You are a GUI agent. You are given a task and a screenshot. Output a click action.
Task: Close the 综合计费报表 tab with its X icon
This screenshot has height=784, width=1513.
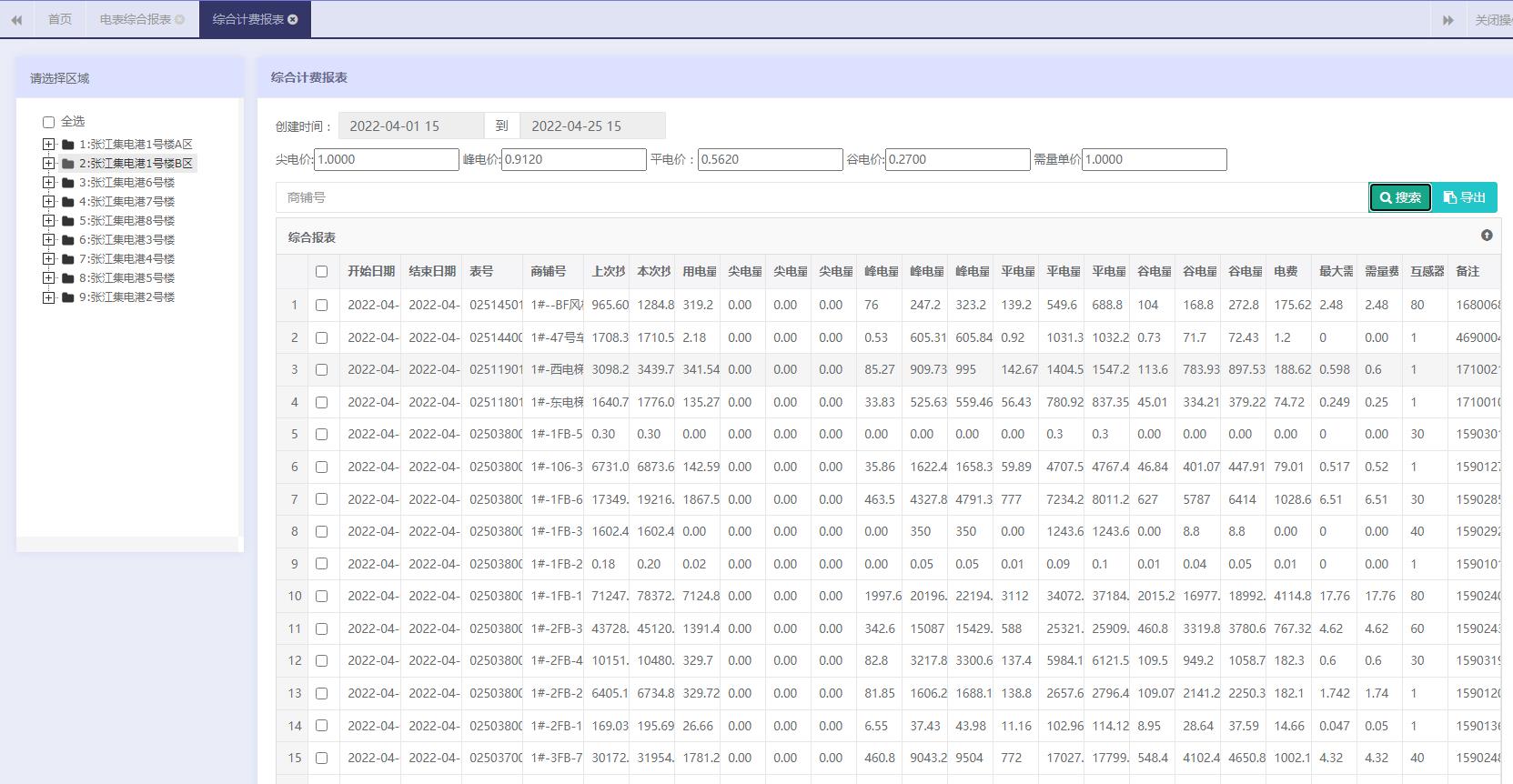pos(293,19)
